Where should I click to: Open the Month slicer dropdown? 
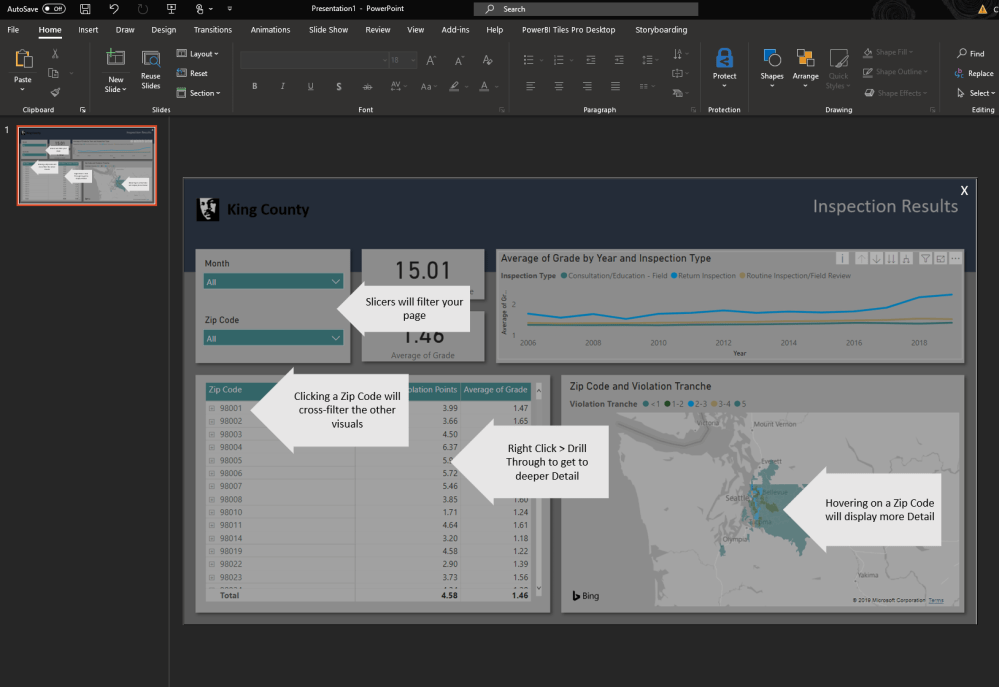point(336,281)
